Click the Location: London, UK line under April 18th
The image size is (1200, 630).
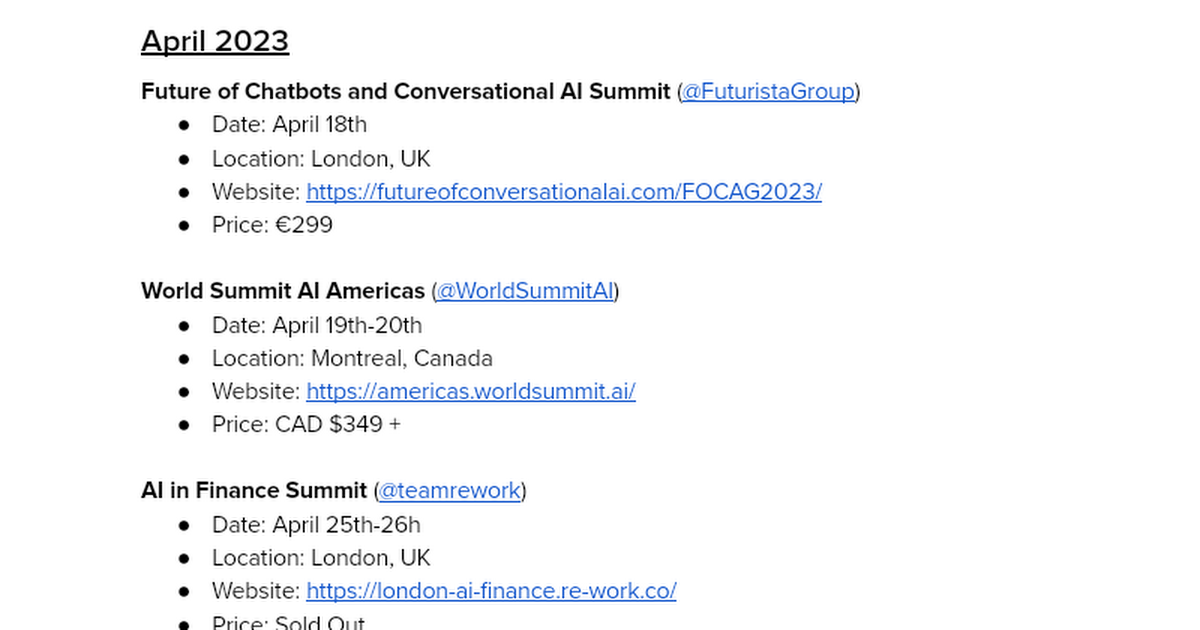click(x=321, y=159)
